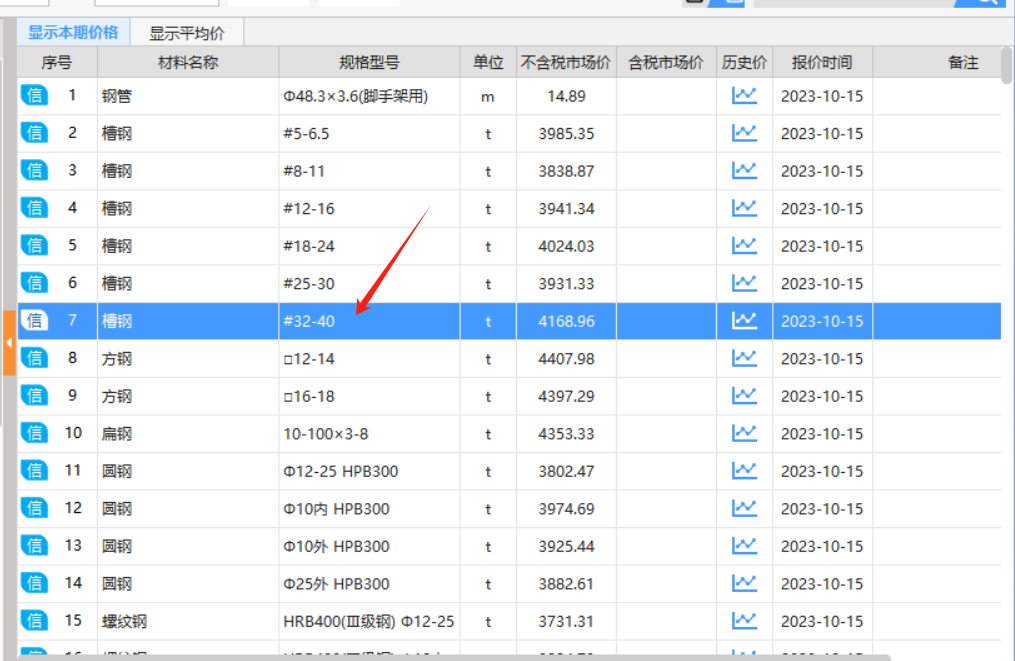Click spec cell 10-100×3-8

(x=369, y=434)
